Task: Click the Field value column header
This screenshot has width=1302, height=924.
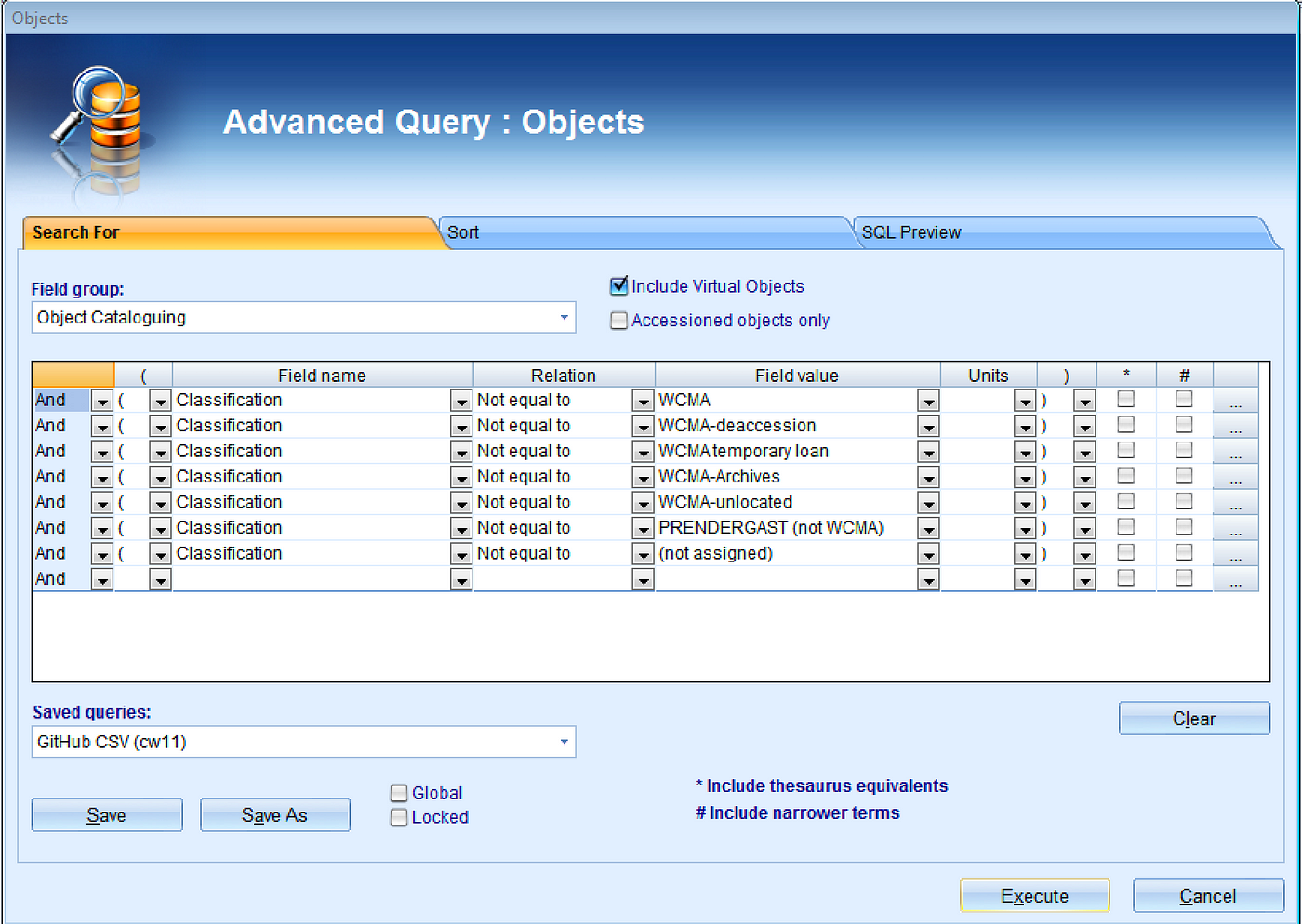Action: 797,376
